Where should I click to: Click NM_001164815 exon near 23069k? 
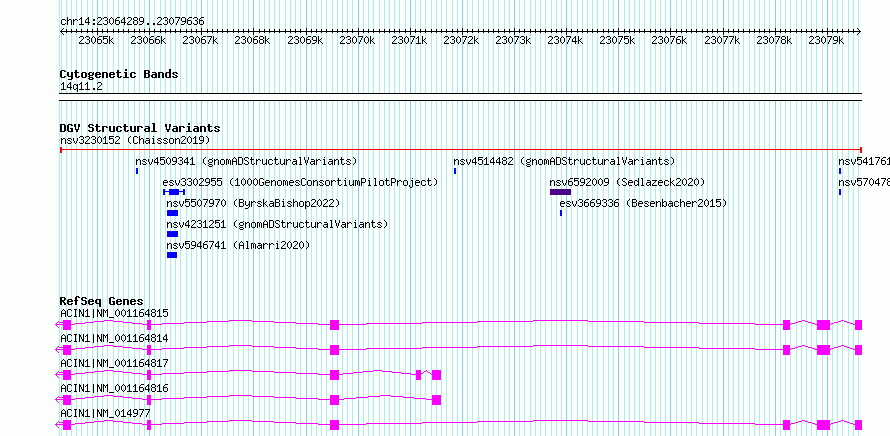point(334,325)
